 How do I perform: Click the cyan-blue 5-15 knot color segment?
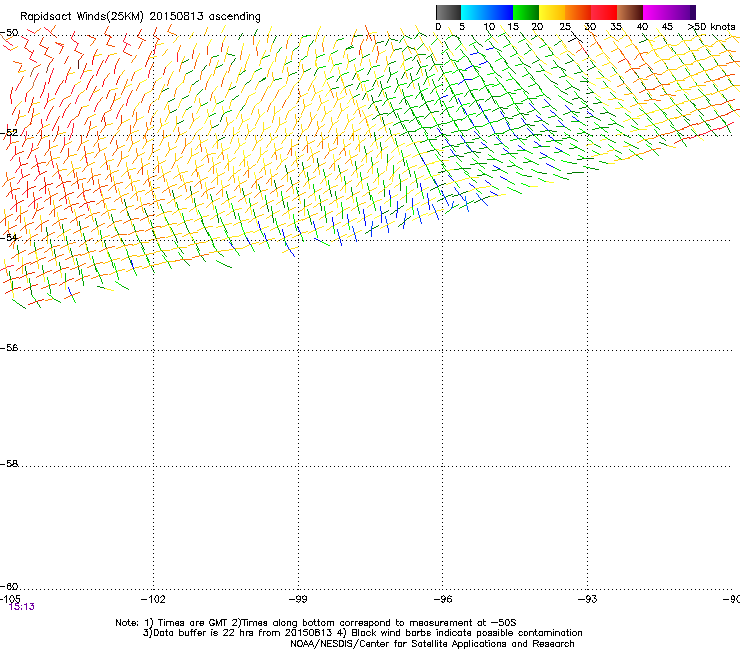[487, 12]
